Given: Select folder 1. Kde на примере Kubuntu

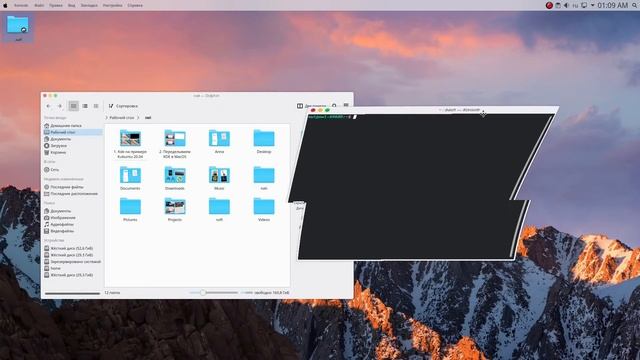Looking at the screenshot, I should (x=130, y=144).
